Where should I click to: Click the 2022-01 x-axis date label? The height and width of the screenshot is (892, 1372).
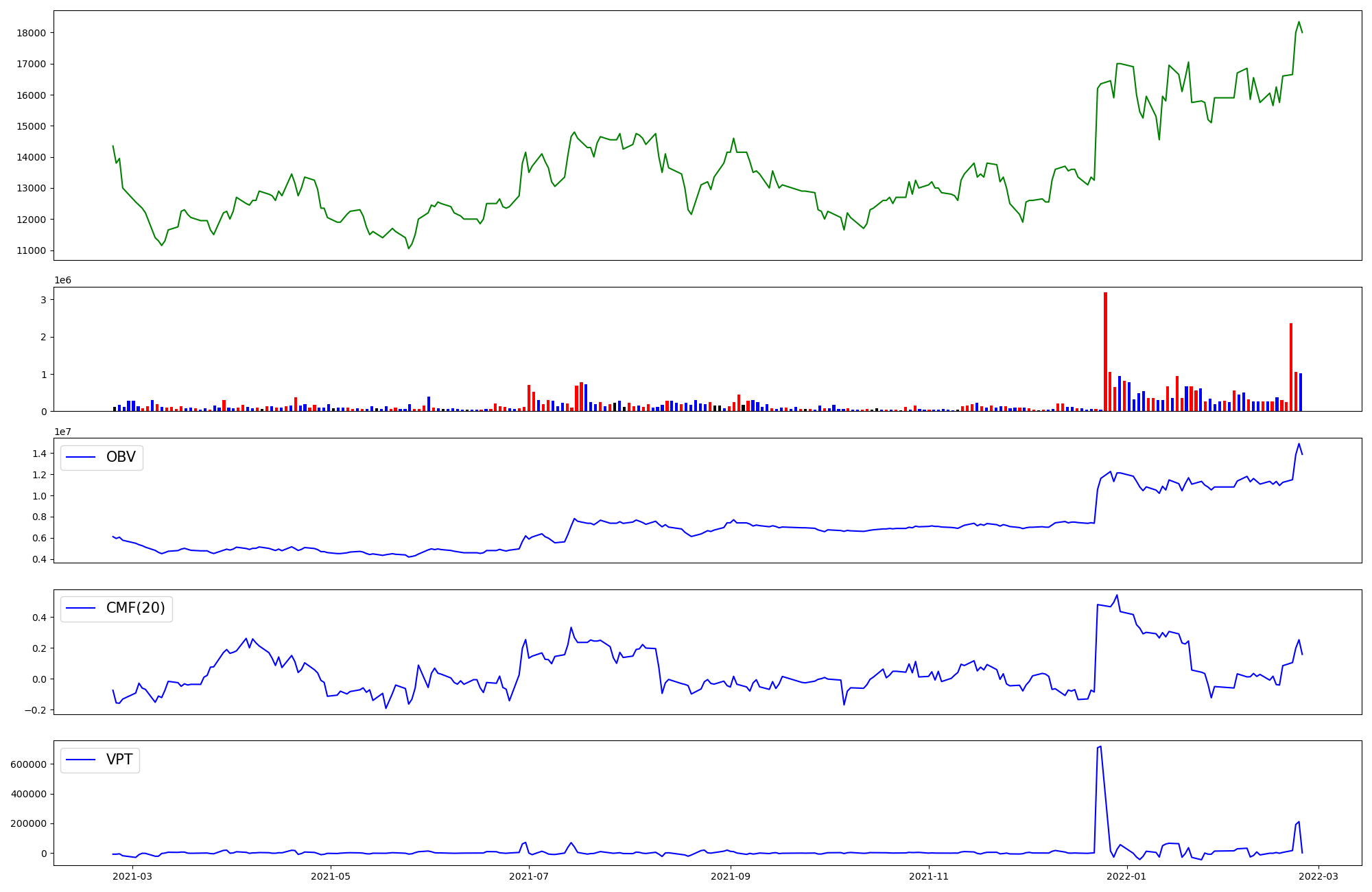1127,876
